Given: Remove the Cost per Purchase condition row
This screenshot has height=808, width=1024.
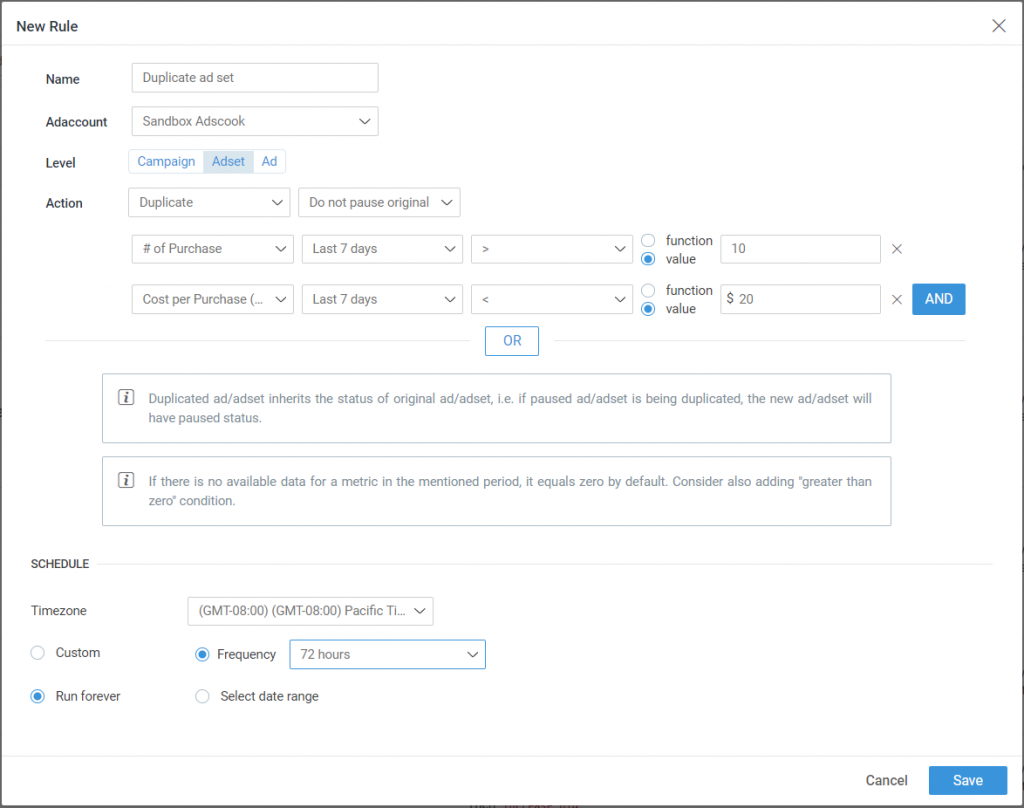Looking at the screenshot, I should [x=897, y=299].
